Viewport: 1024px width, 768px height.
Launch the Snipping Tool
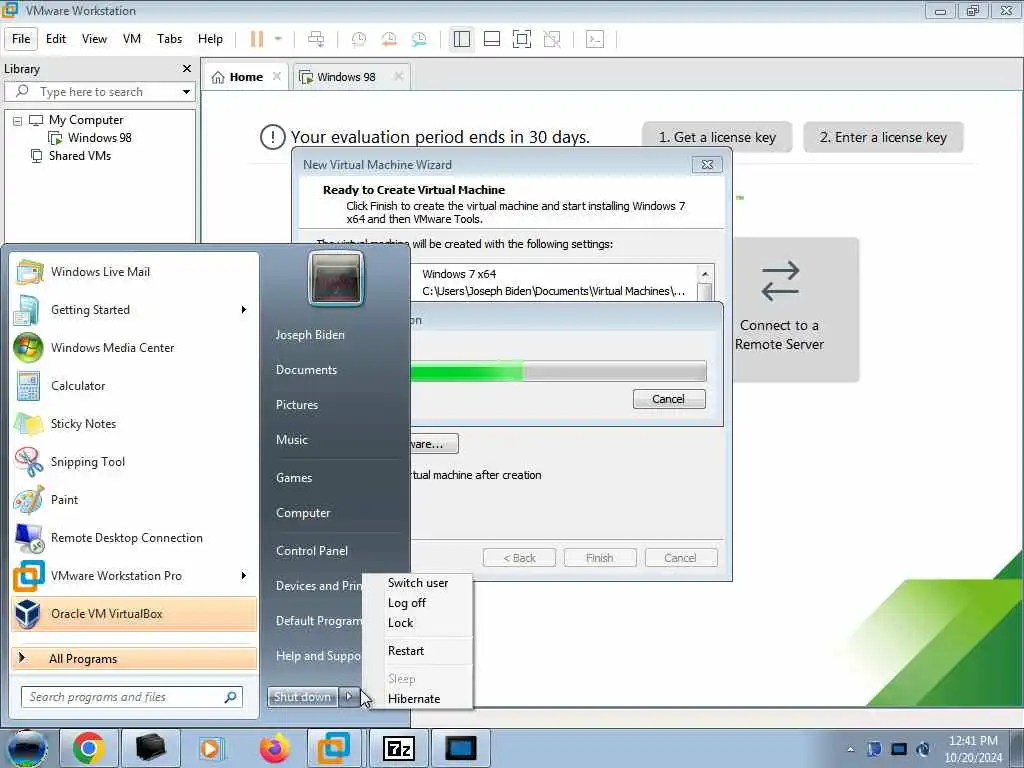point(135,462)
